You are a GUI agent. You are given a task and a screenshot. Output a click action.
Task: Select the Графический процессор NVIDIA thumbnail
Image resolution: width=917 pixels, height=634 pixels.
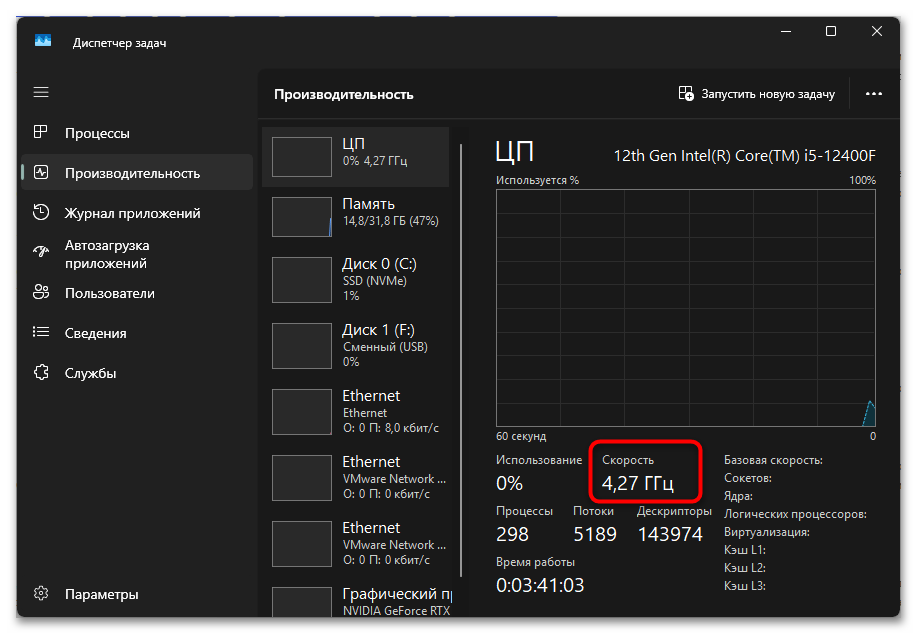(302, 602)
